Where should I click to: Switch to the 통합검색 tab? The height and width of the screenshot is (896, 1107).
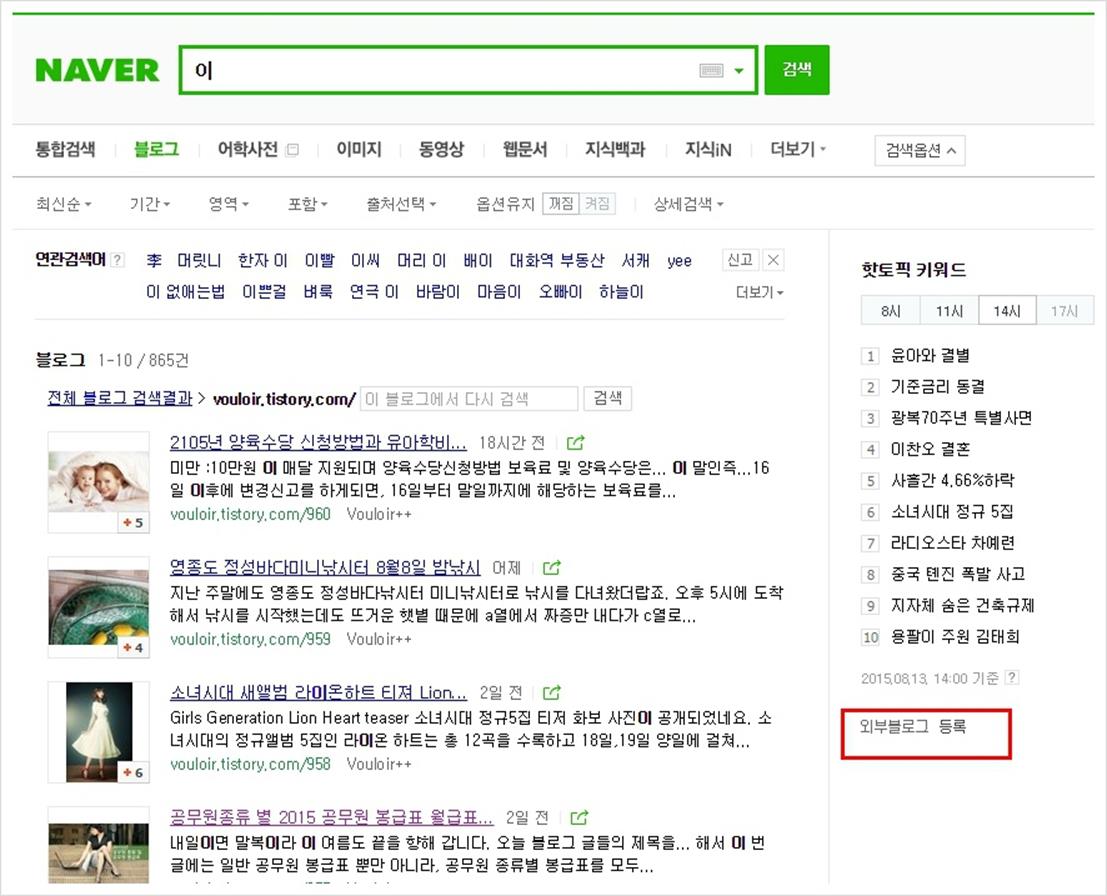65,149
